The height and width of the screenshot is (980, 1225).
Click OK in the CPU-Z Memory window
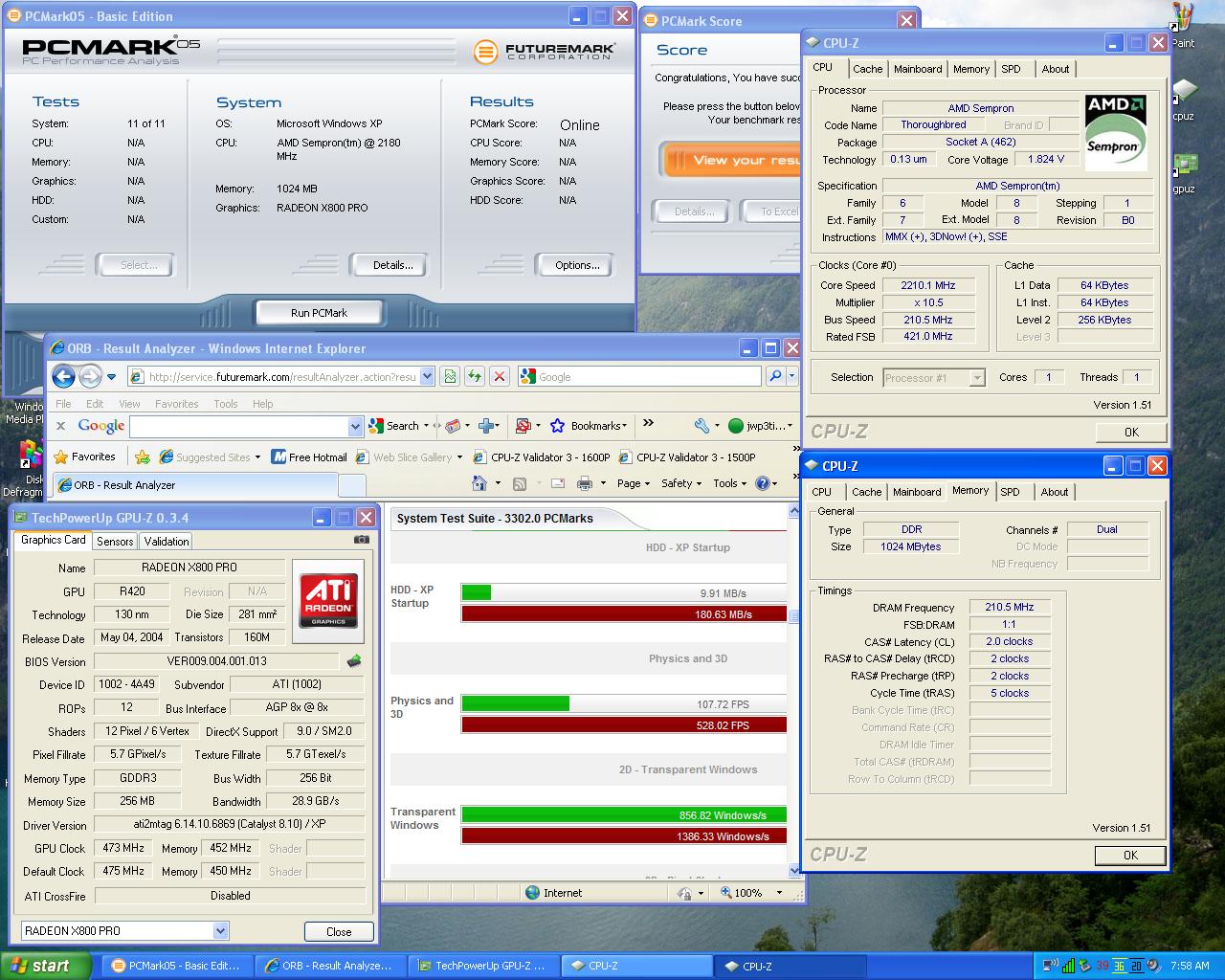coord(1130,855)
